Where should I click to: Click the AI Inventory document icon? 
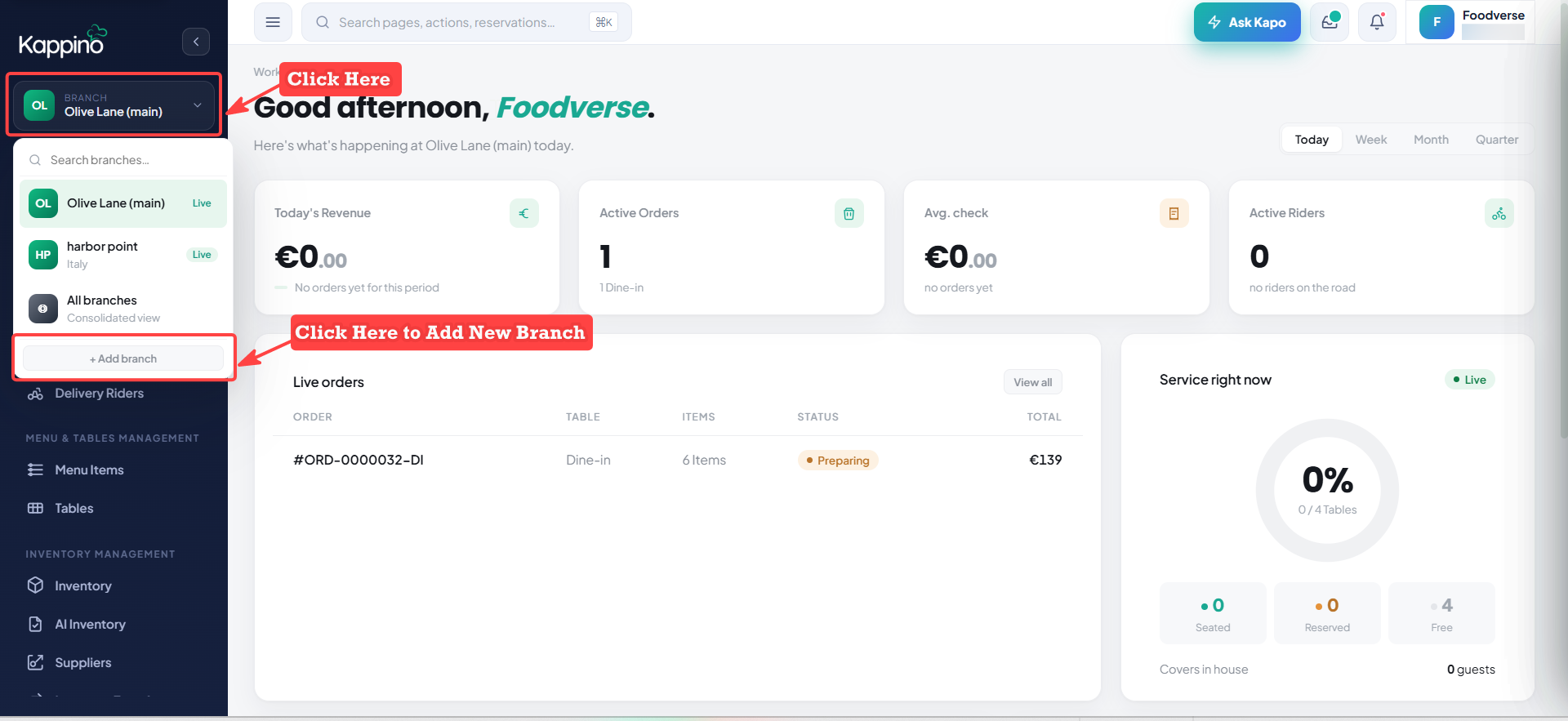(35, 625)
